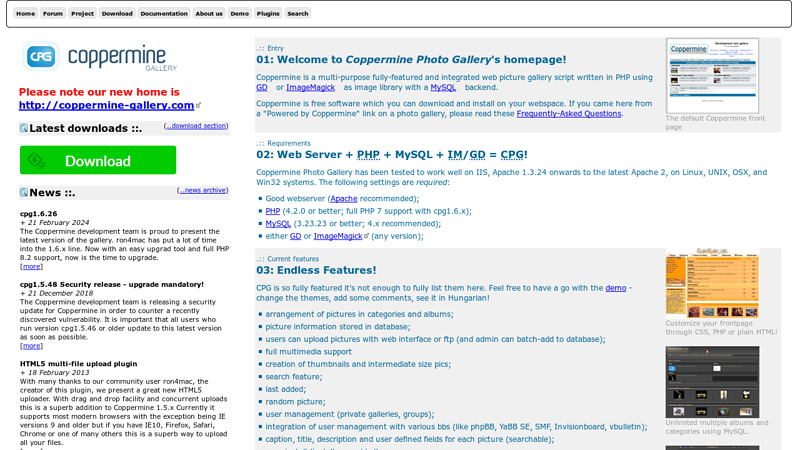This screenshot has height=450, width=800.
Task: Click the GD link in requirements list
Action: tap(295, 236)
